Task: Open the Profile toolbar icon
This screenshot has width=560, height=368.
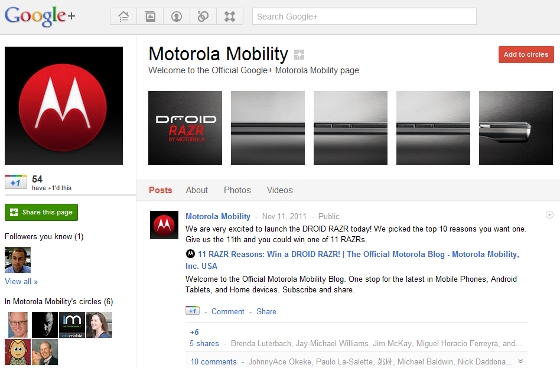Action: tap(176, 16)
